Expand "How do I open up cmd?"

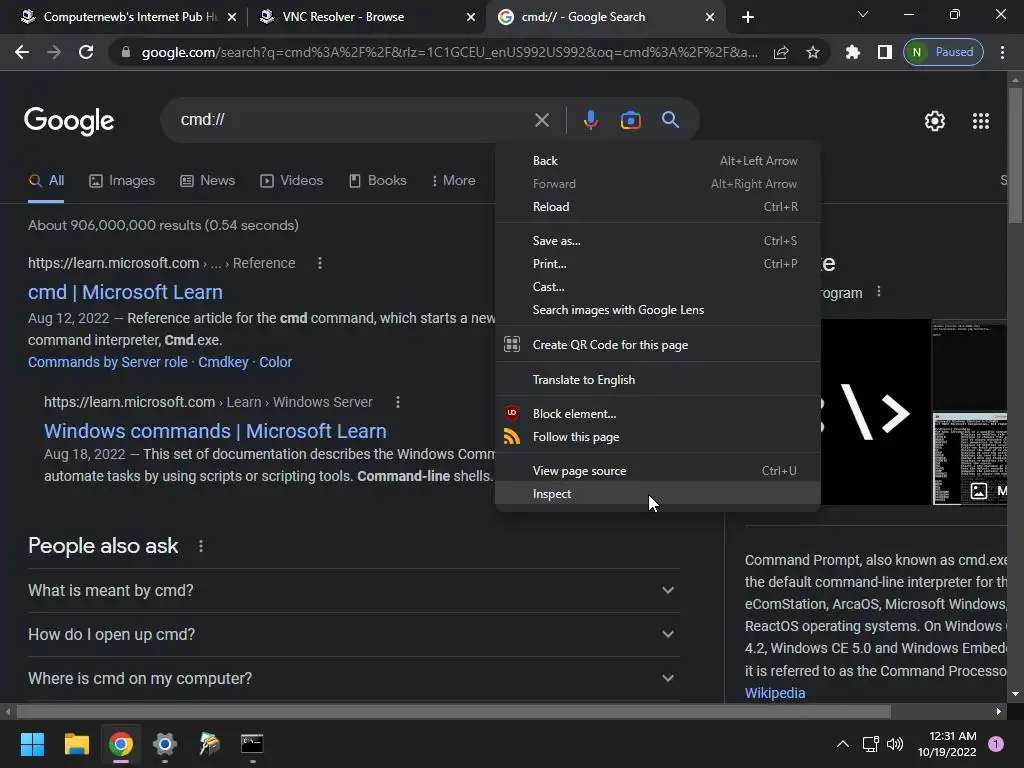[353, 634]
